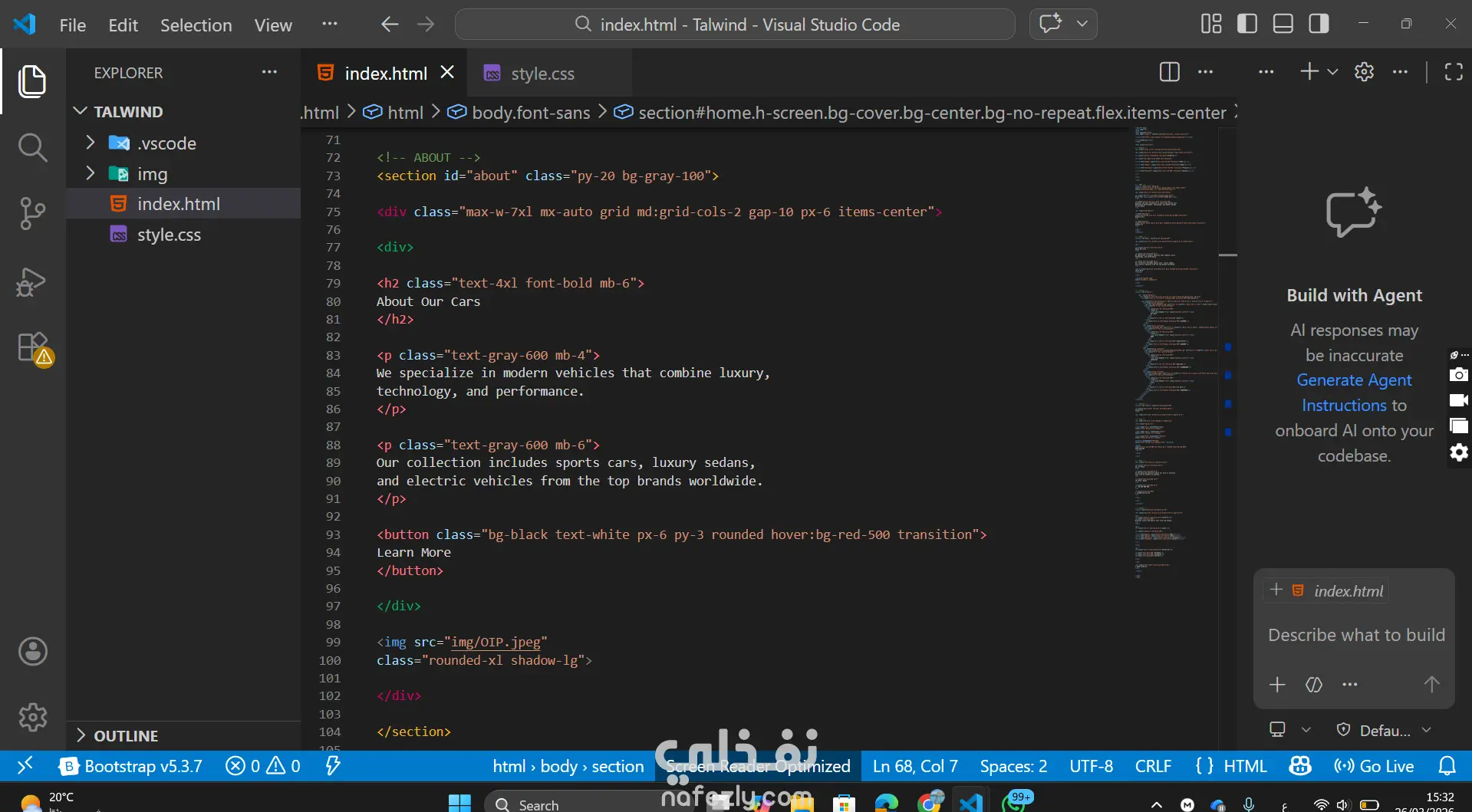Open the Run and Debug view
1472x812 pixels.
click(32, 281)
